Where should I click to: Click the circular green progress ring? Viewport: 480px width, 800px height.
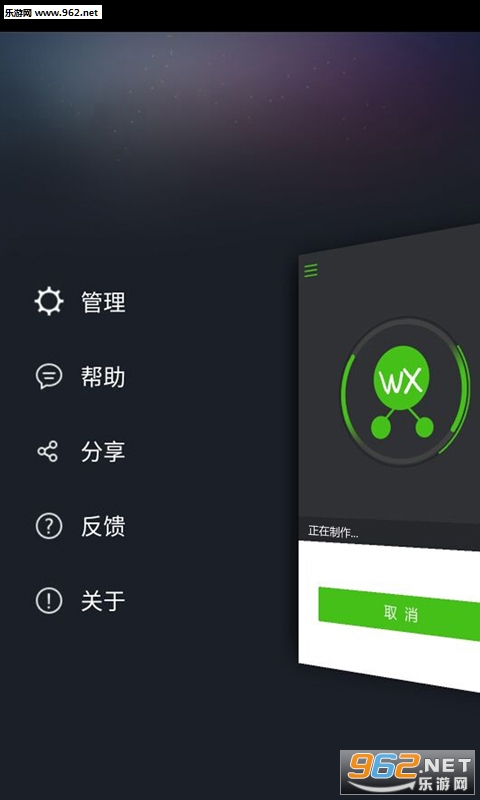pos(406,392)
